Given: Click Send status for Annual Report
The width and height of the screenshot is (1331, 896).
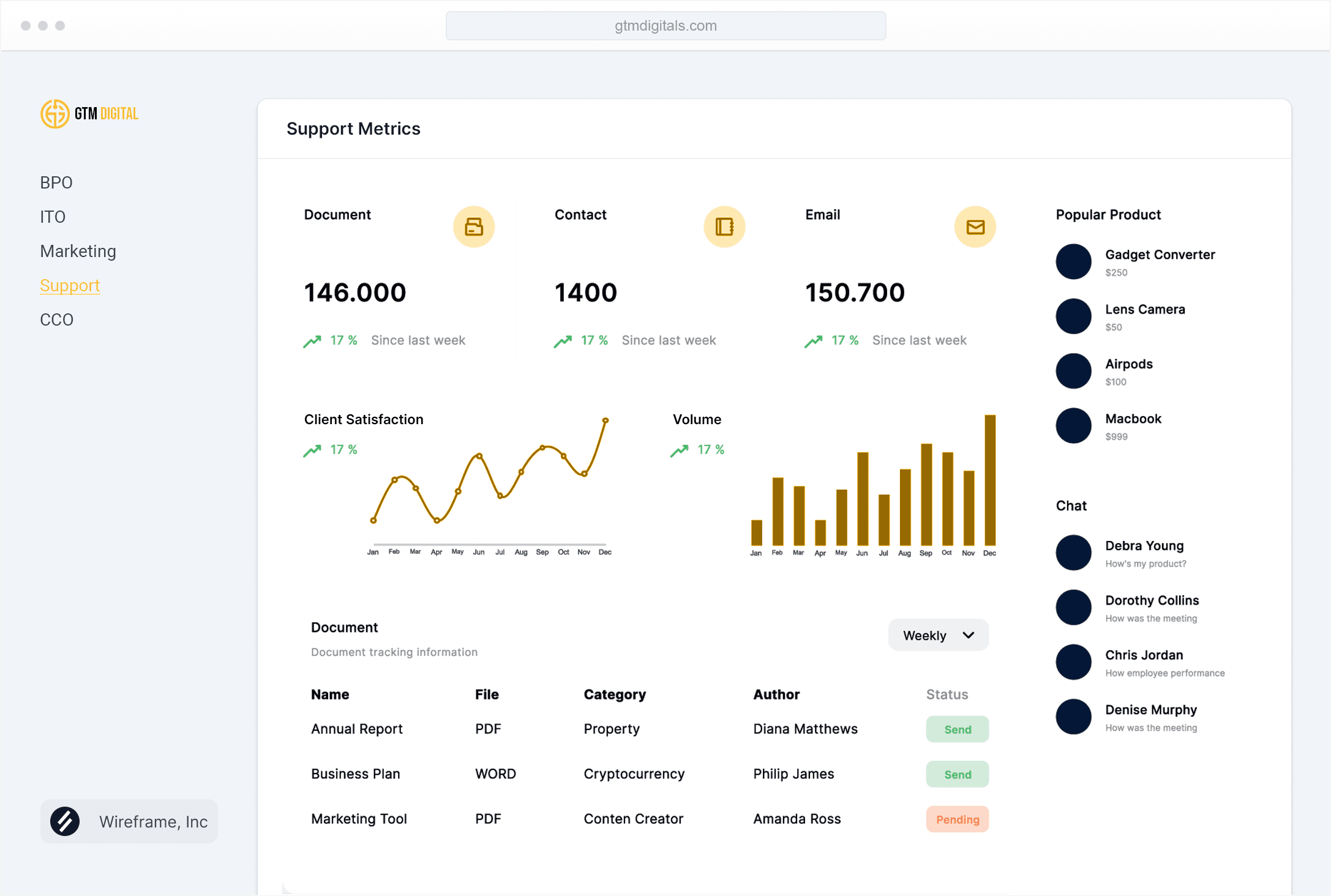Looking at the screenshot, I should point(957,730).
